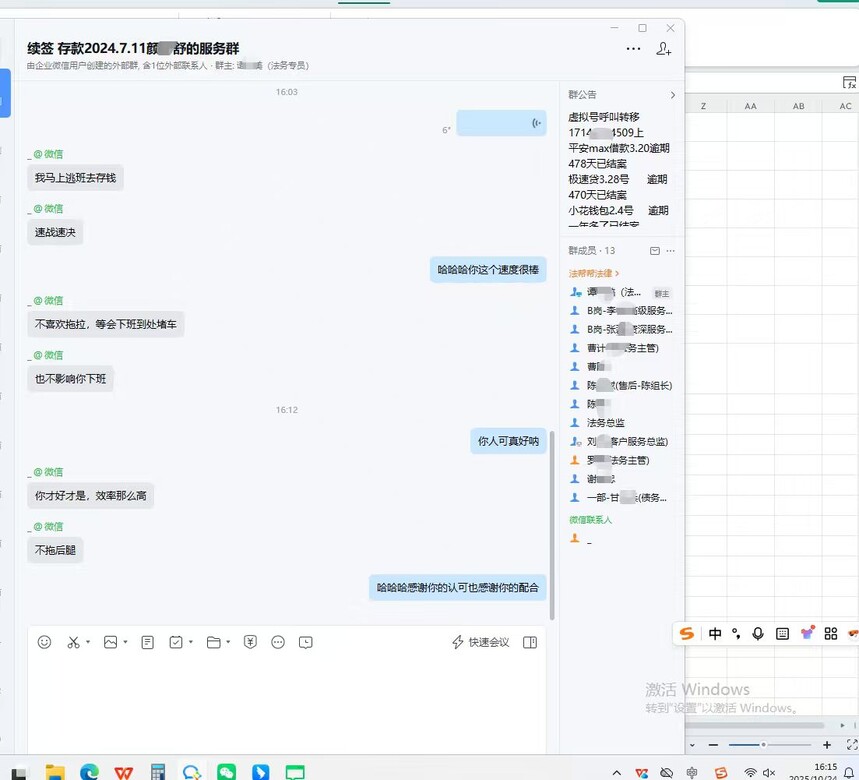The height and width of the screenshot is (780, 859).
Task: Click the spreadsheet zoom in plus button
Action: (x=827, y=745)
